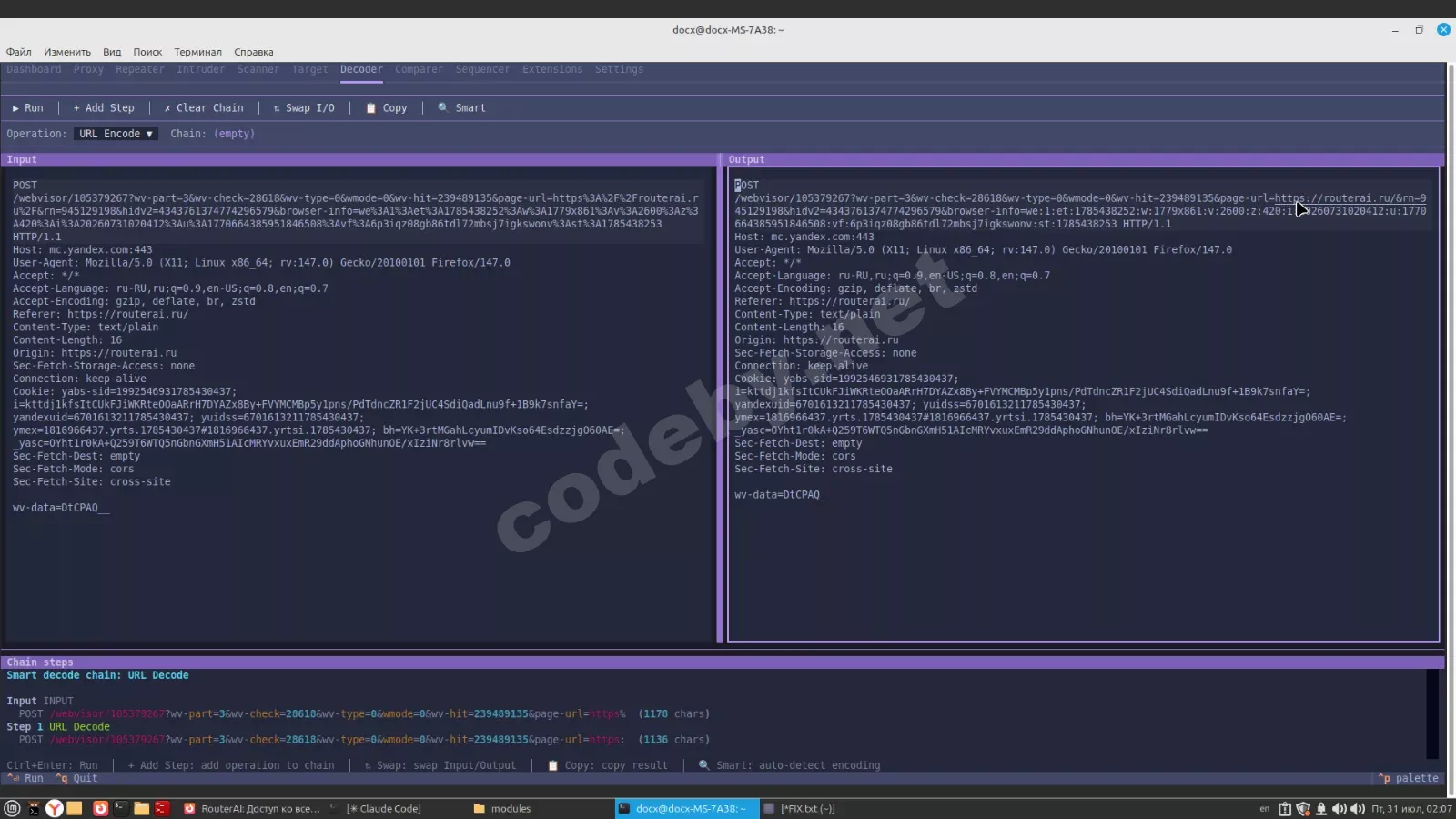Image resolution: width=1456 pixels, height=819 pixels.
Task: Open the Settings tab
Action: [619, 69]
